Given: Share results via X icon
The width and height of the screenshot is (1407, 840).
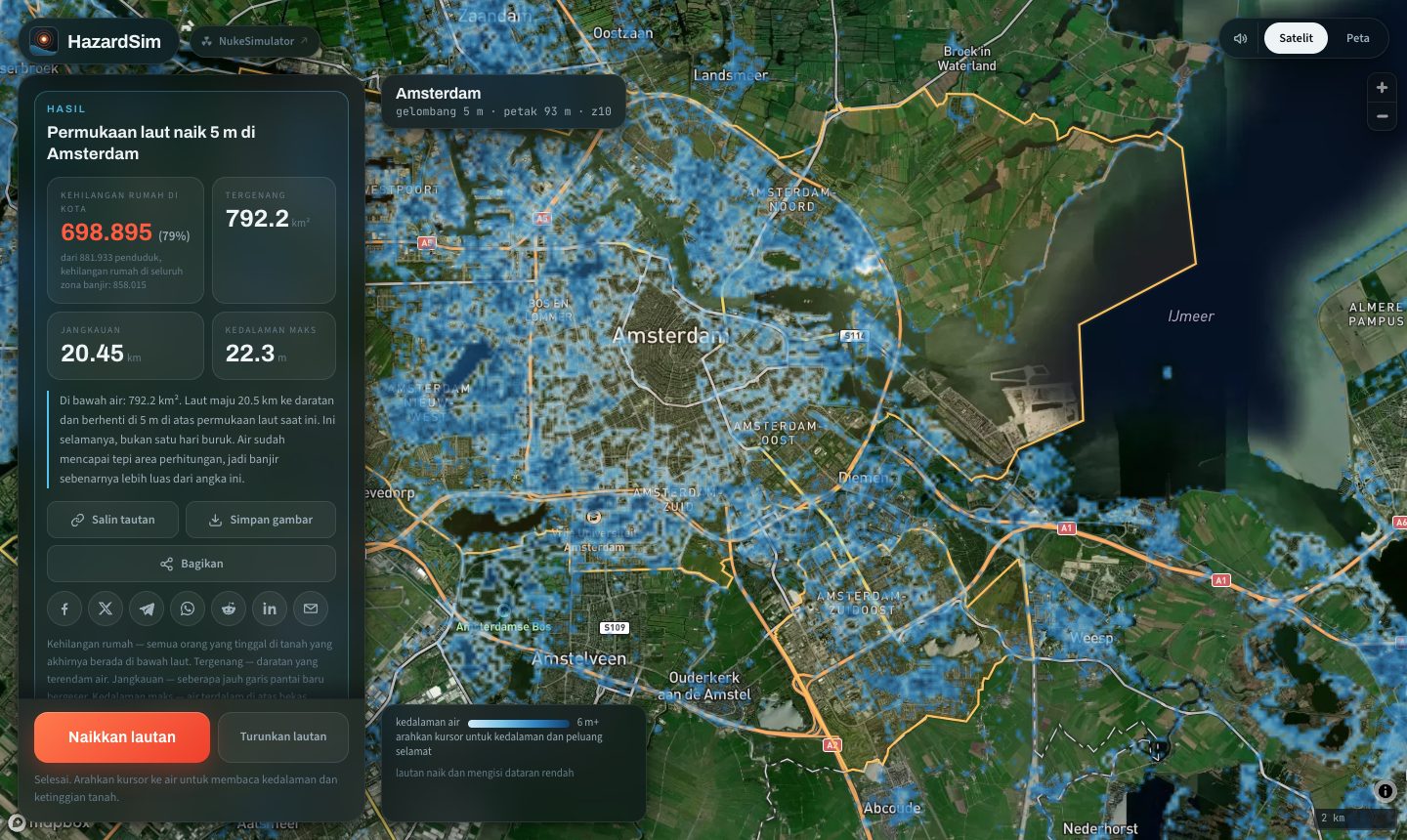Looking at the screenshot, I should coord(106,609).
